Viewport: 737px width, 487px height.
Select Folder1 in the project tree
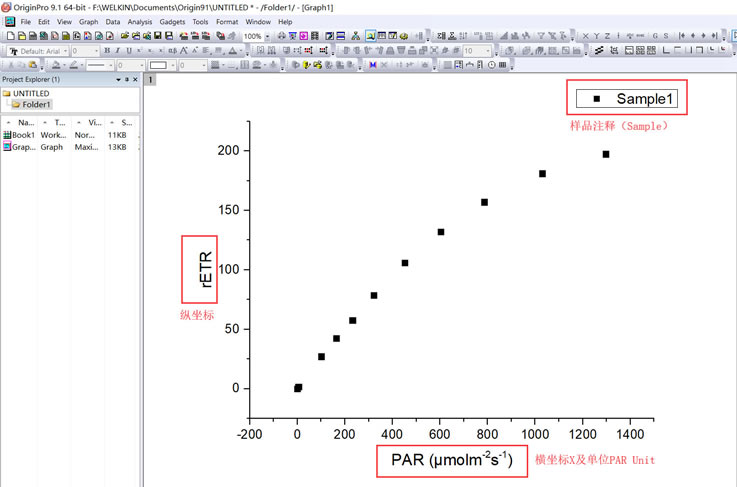pos(36,104)
